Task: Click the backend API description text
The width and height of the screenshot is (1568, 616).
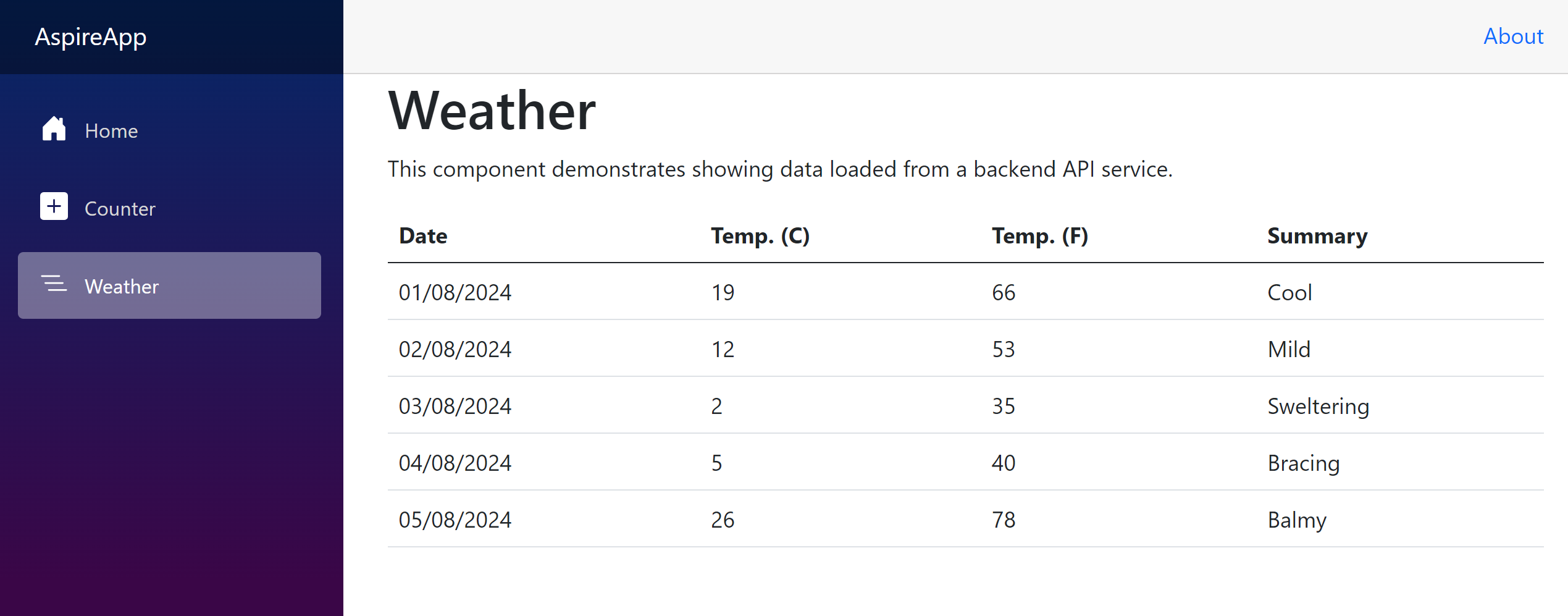Action: pyautogui.click(x=779, y=169)
